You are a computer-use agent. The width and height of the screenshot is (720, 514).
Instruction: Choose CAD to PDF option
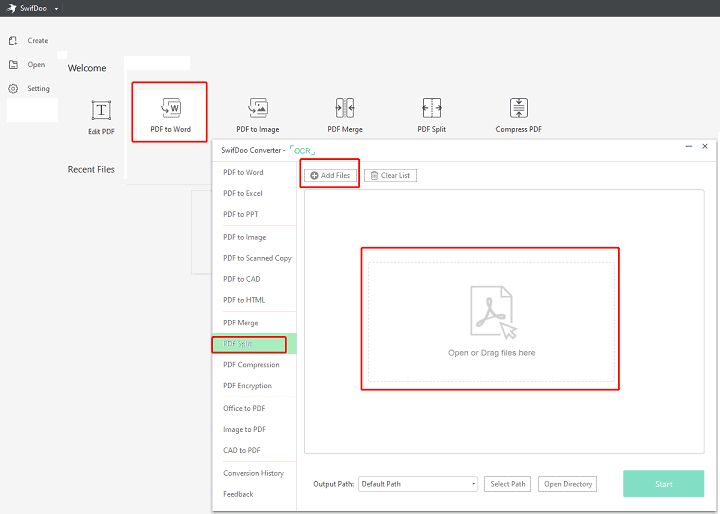click(x=242, y=450)
